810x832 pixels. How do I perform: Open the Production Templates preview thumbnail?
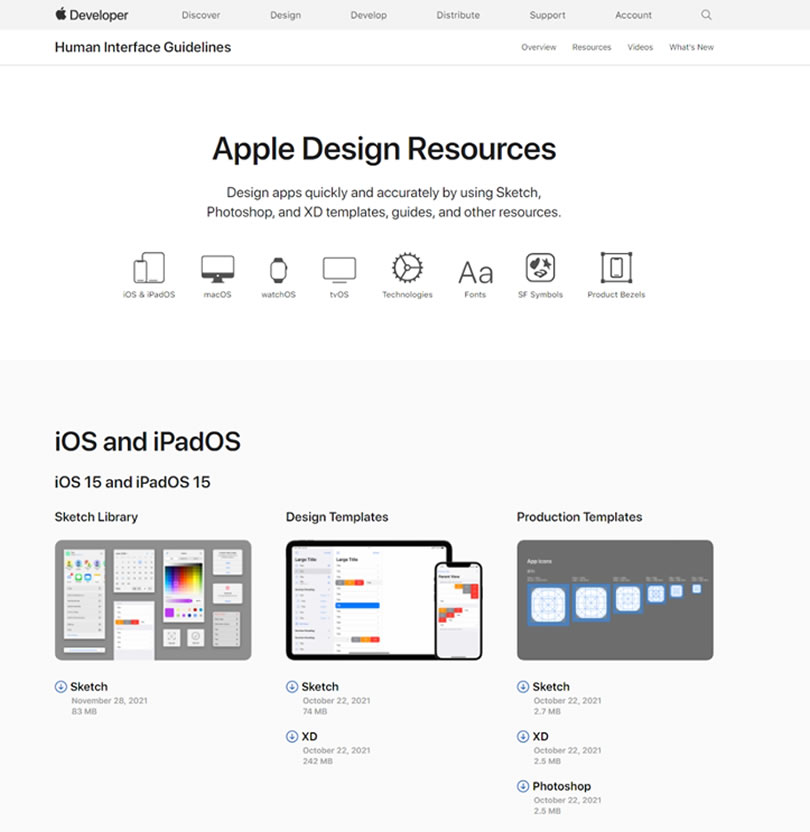tap(615, 600)
